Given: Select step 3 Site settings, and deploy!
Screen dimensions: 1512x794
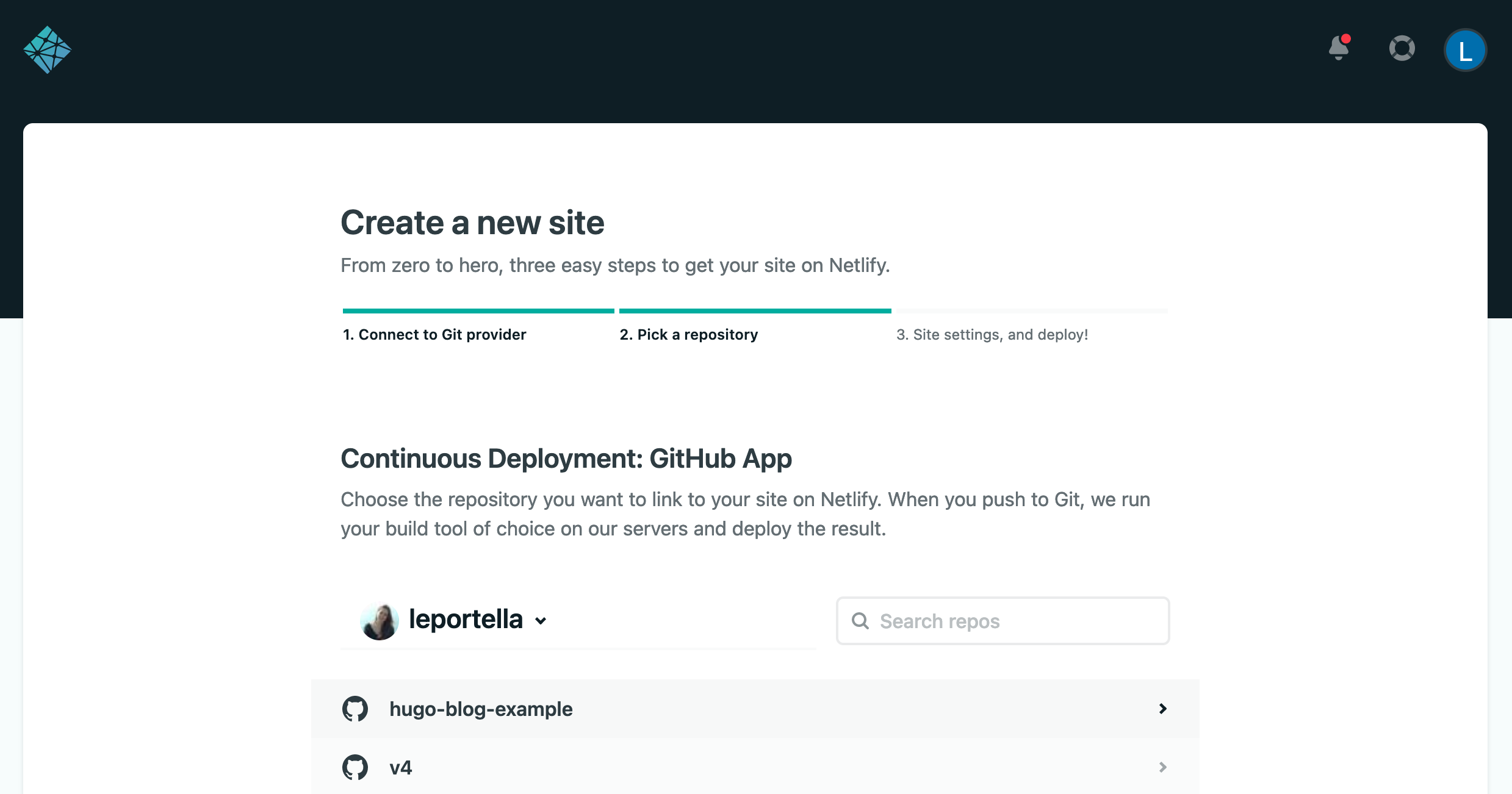Looking at the screenshot, I should click(992, 335).
